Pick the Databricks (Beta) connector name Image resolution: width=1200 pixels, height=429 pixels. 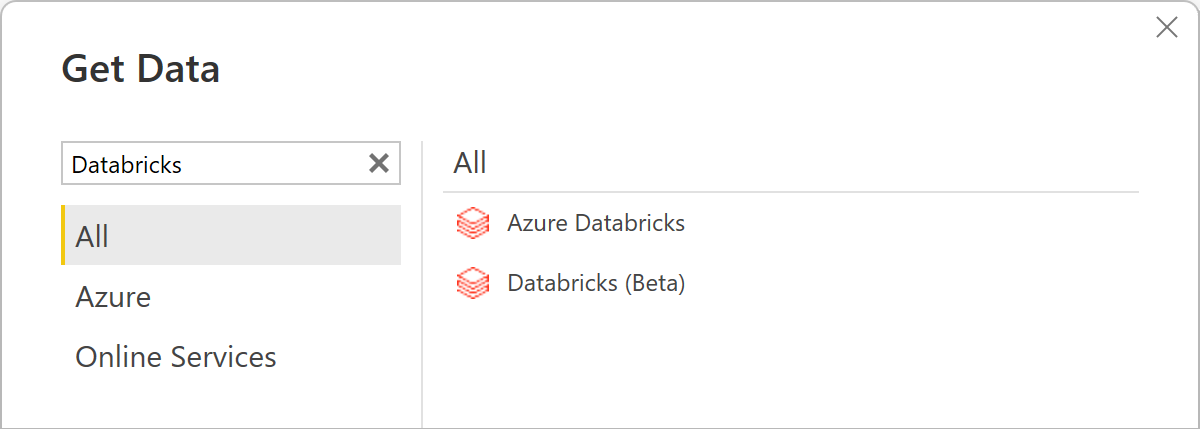(596, 284)
